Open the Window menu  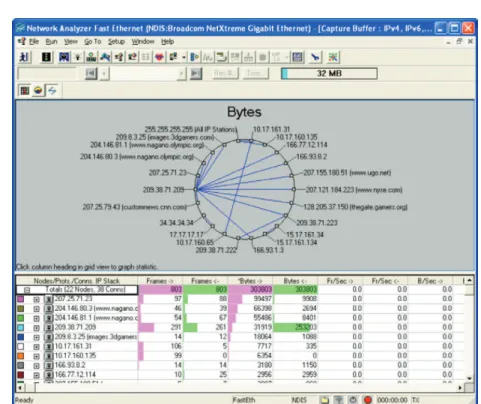coord(143,42)
